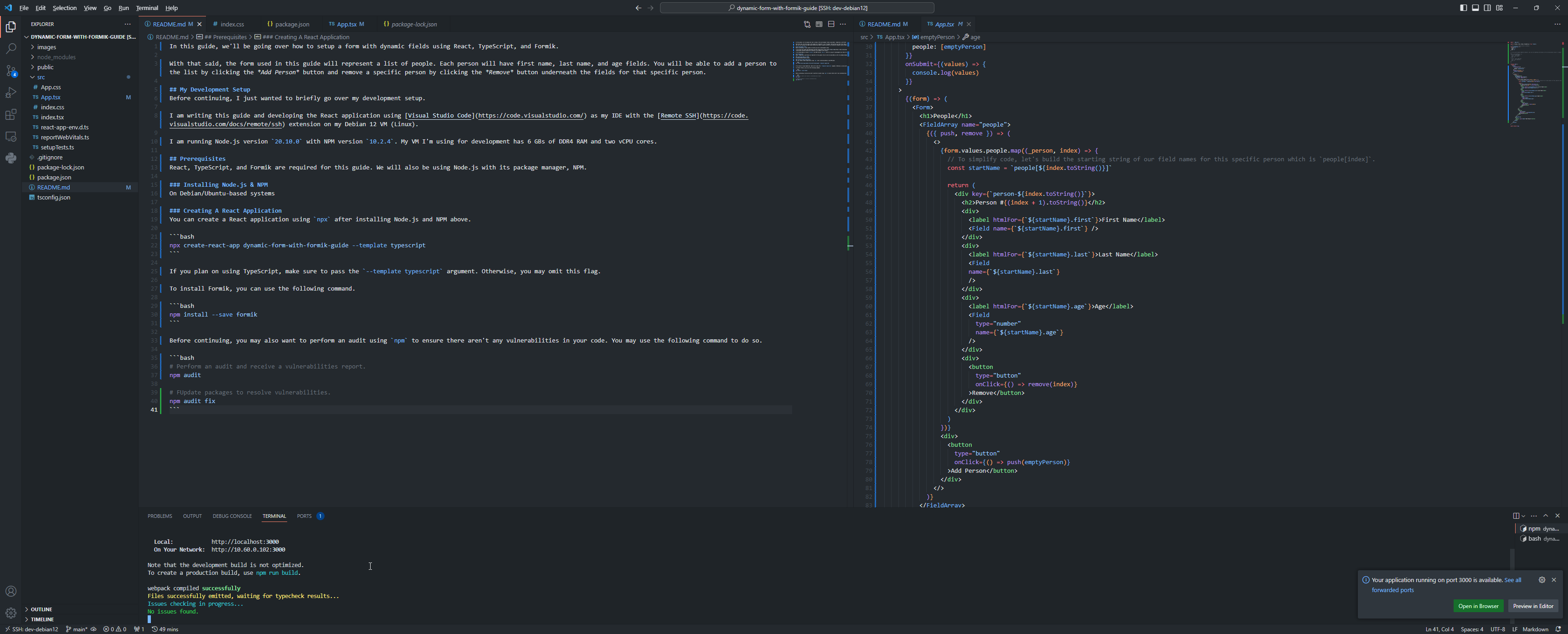Close the README.md tab in left group
The height and width of the screenshot is (634, 1568).
[199, 24]
